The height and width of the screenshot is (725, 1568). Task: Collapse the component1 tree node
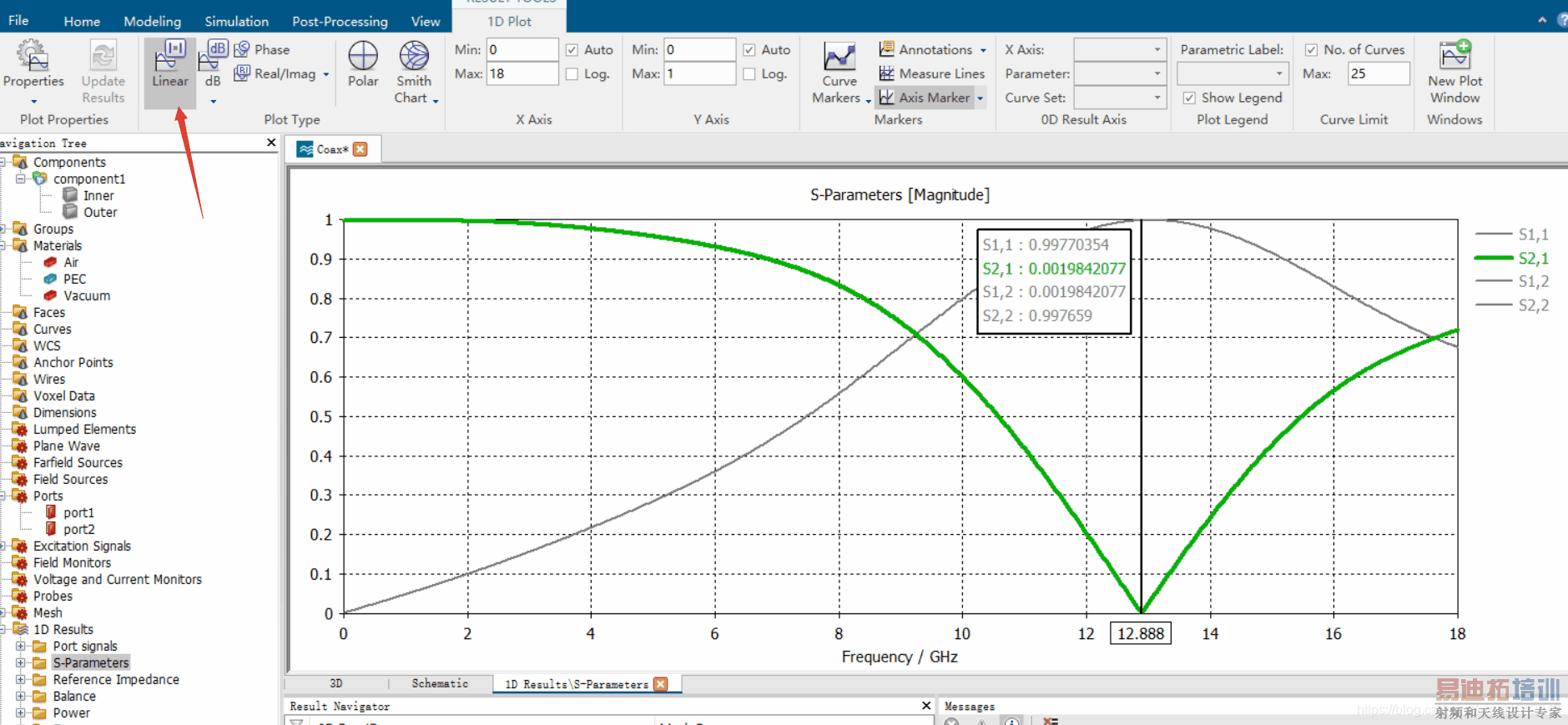click(x=20, y=179)
